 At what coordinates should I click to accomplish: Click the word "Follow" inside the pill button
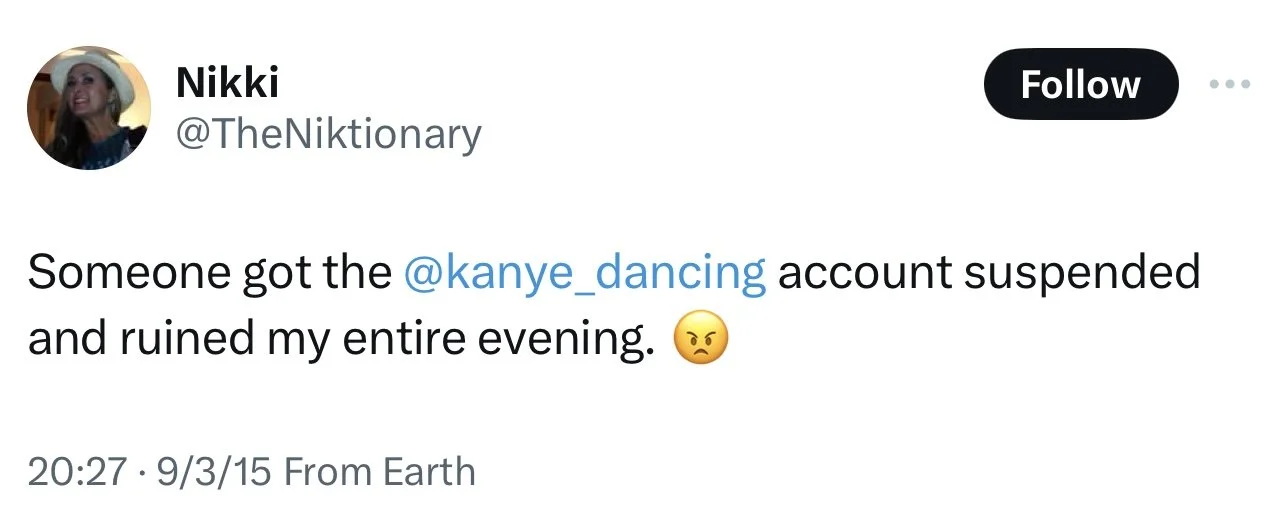[1080, 85]
